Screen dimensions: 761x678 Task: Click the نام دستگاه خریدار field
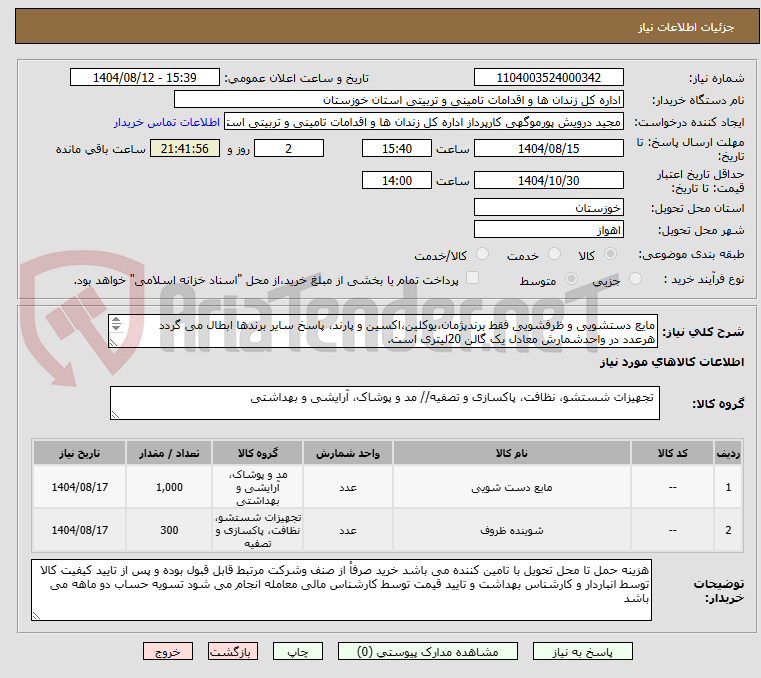pyautogui.click(x=398, y=100)
